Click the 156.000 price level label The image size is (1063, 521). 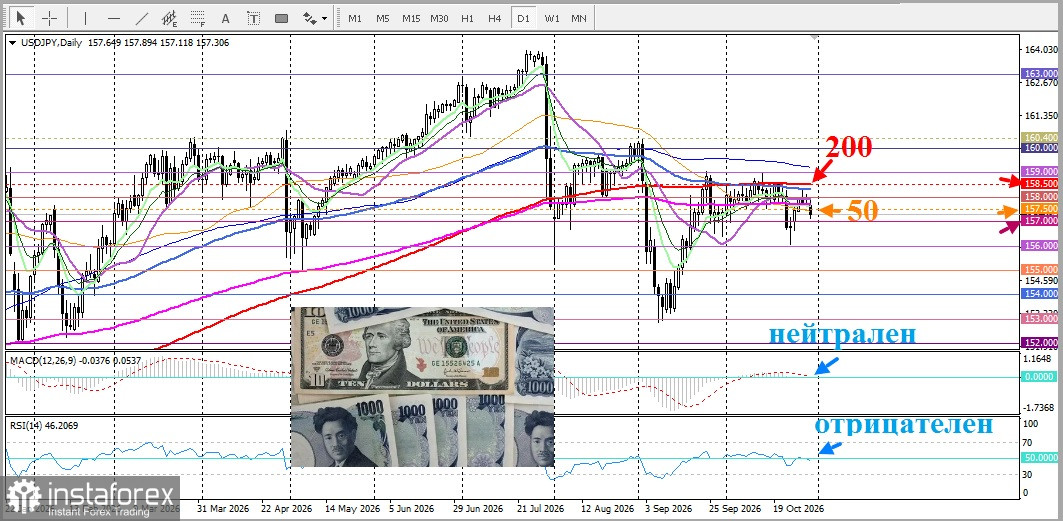(x=1040, y=246)
